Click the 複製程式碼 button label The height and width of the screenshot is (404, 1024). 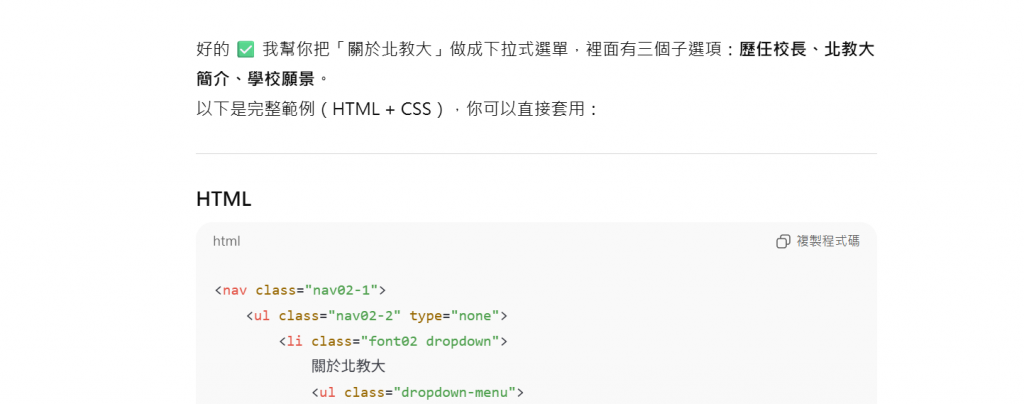pos(828,241)
